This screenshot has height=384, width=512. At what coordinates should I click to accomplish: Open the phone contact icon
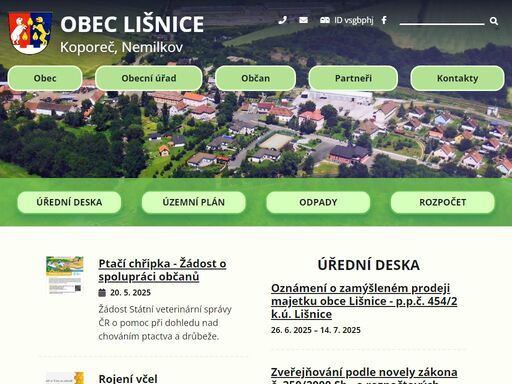(283, 20)
